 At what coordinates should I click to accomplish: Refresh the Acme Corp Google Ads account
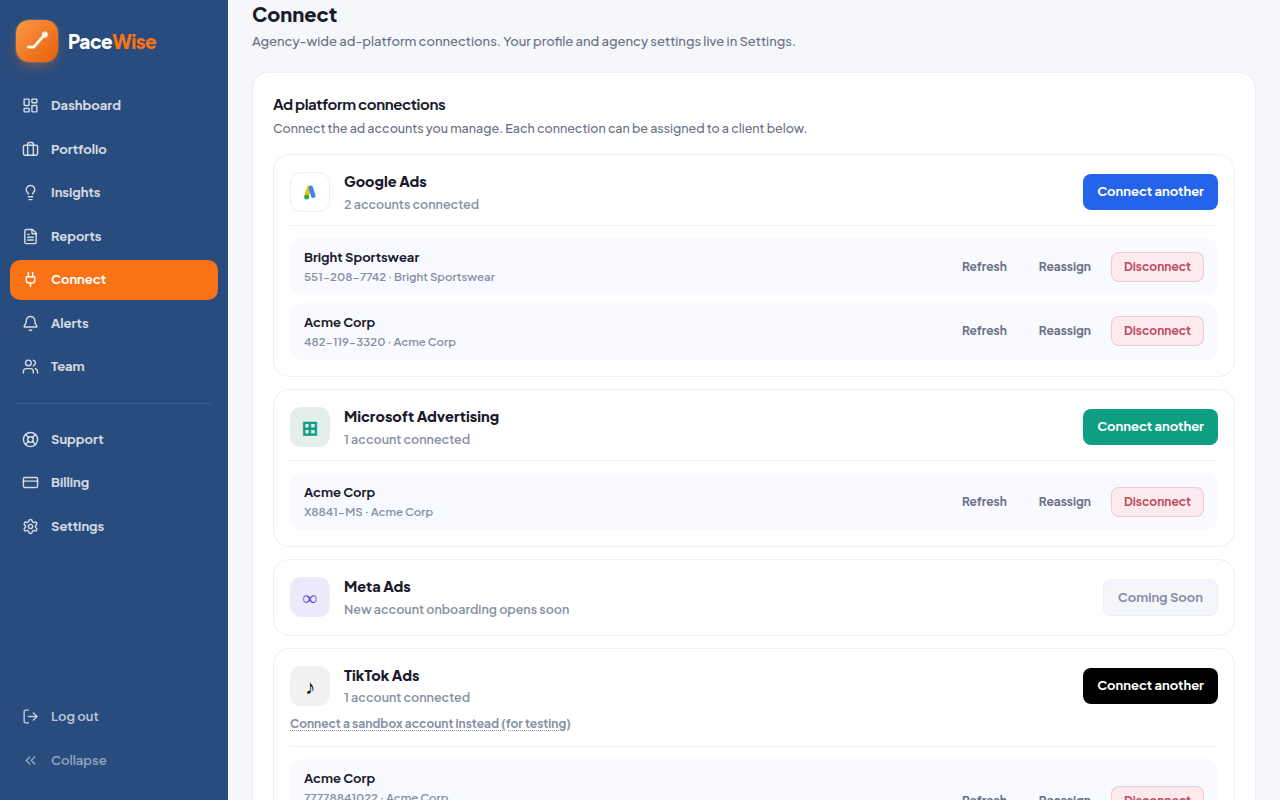(x=984, y=331)
